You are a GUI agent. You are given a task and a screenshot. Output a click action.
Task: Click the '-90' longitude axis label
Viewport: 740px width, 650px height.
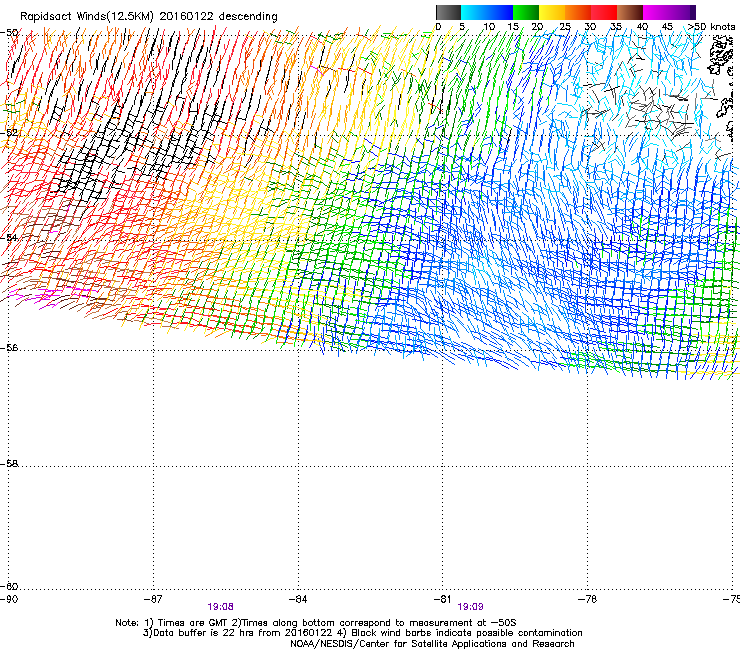click(x=9, y=599)
